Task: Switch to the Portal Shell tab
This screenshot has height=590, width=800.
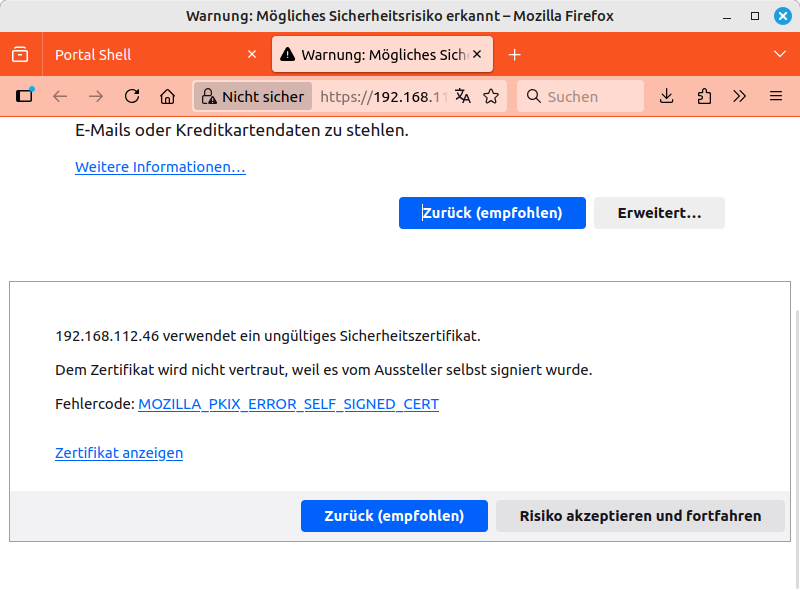Action: (140, 55)
